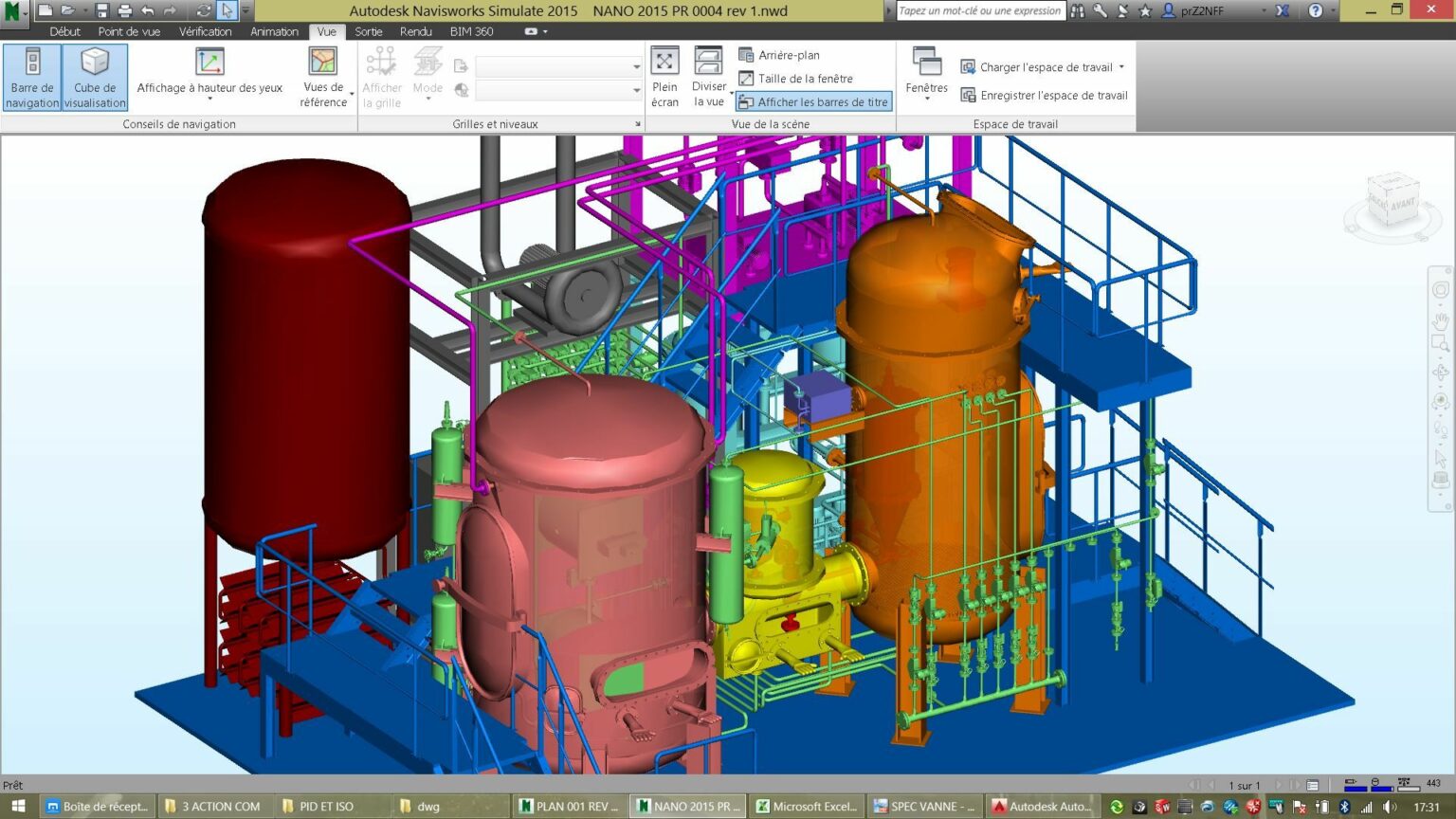Click the keyword search input field
The width and height of the screenshot is (1456, 819).
(980, 10)
